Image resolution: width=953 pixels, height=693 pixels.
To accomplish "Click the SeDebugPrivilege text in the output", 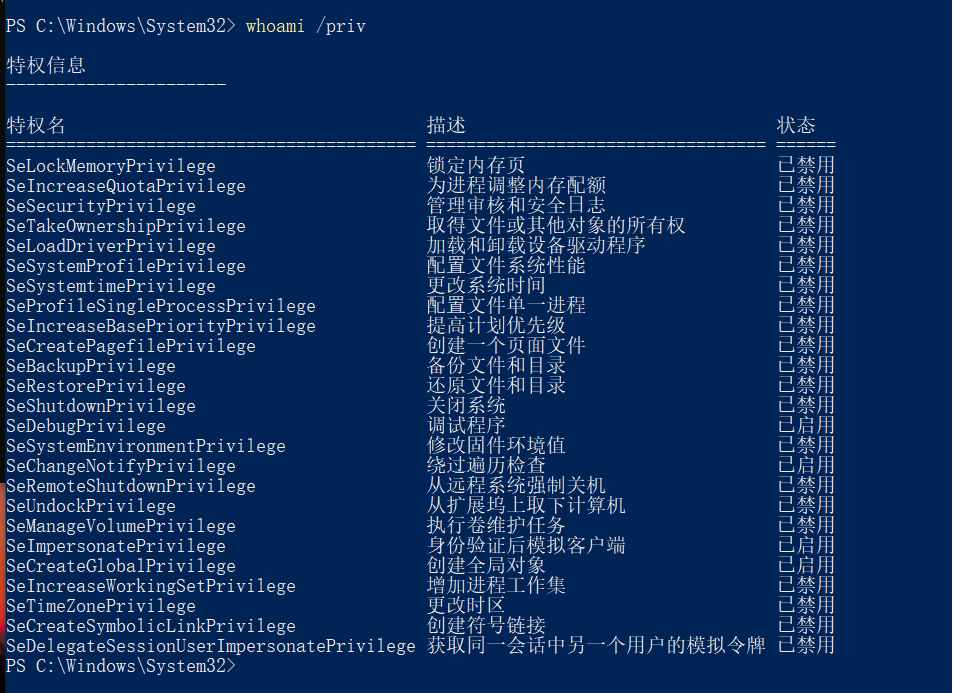I will tap(86, 426).
